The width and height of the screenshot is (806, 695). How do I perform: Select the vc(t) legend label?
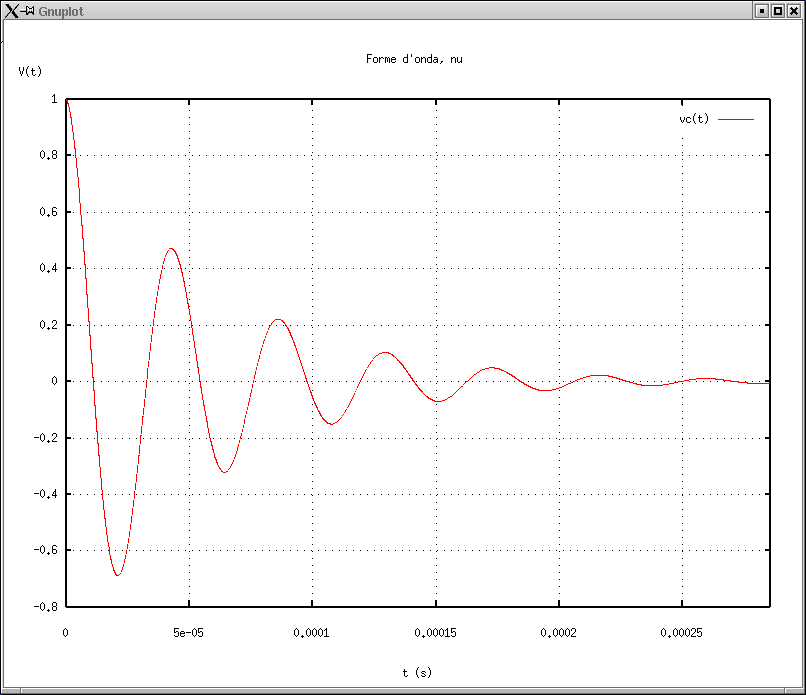tap(693, 119)
